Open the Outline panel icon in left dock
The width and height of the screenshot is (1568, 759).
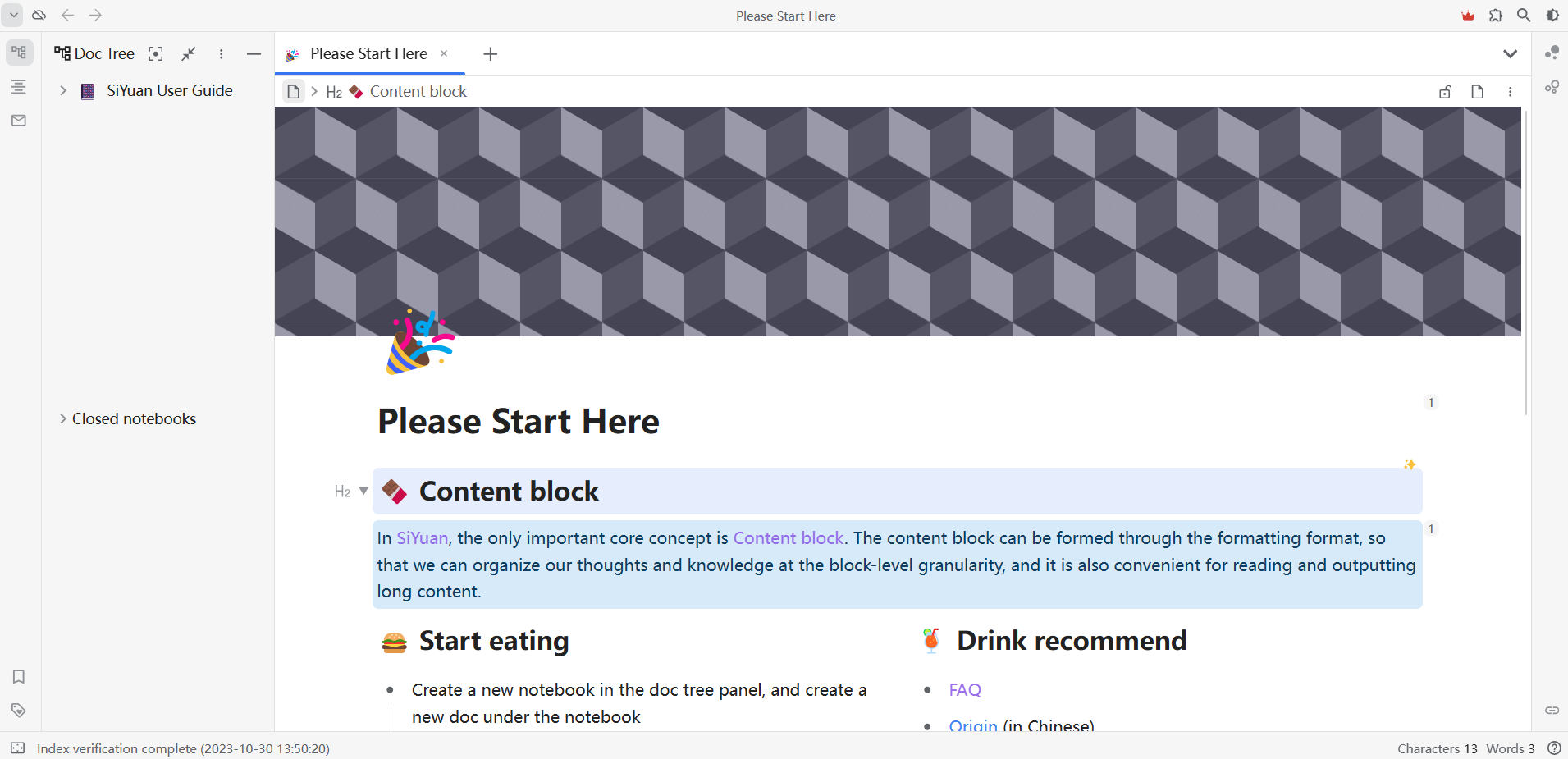(x=19, y=87)
